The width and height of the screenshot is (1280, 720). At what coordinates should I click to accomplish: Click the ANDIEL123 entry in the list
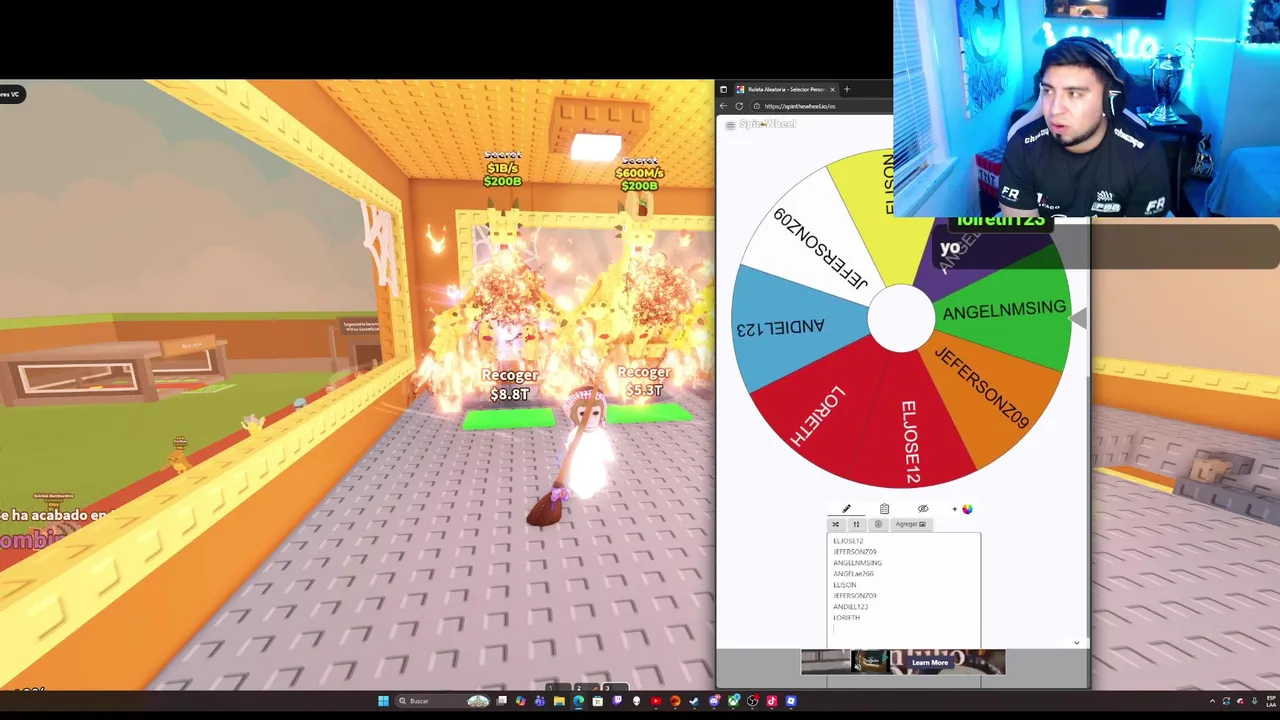850,607
